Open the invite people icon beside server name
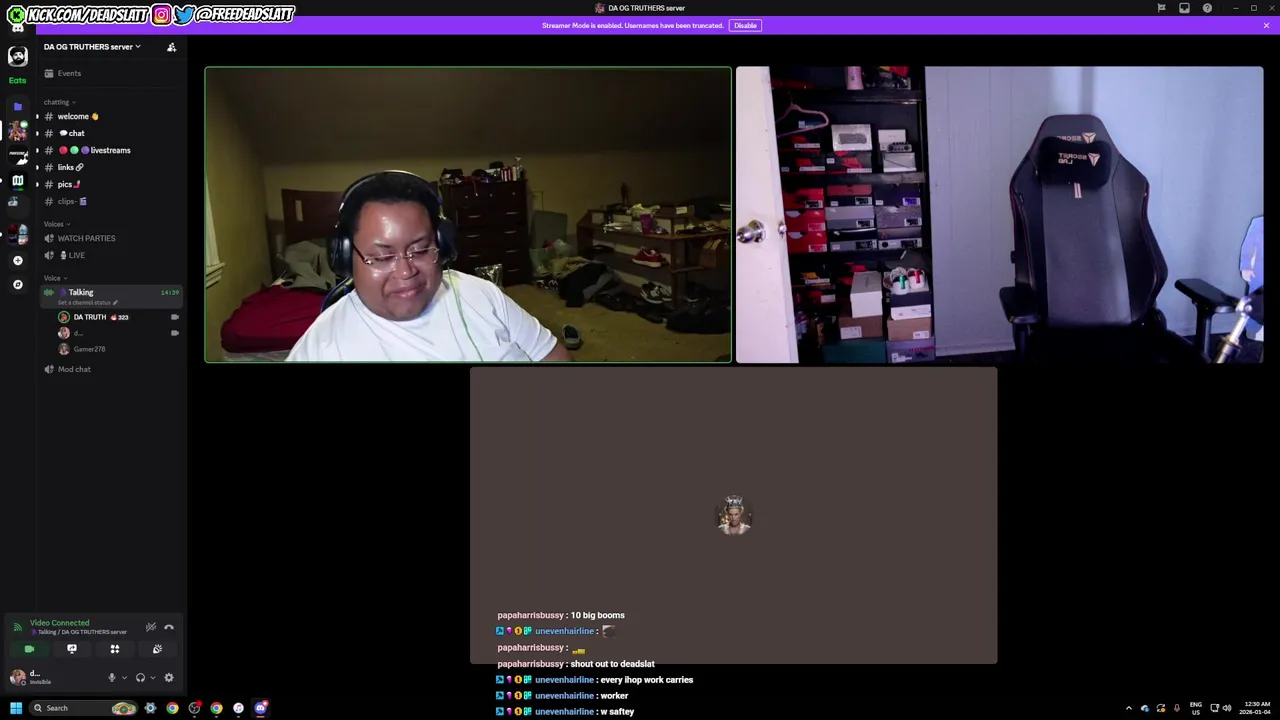1280x720 pixels. (171, 47)
